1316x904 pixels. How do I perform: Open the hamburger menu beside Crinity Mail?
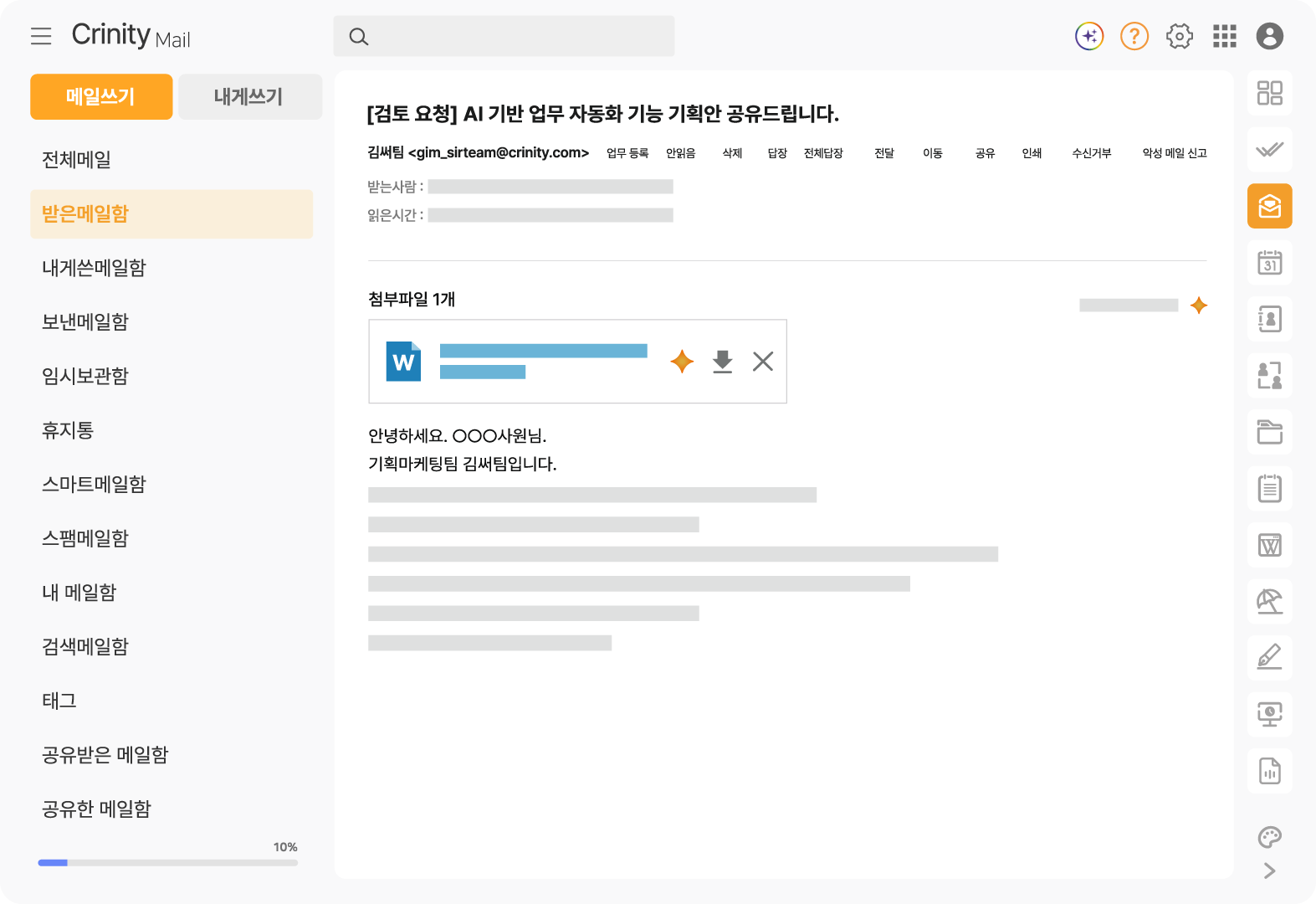pos(41,36)
